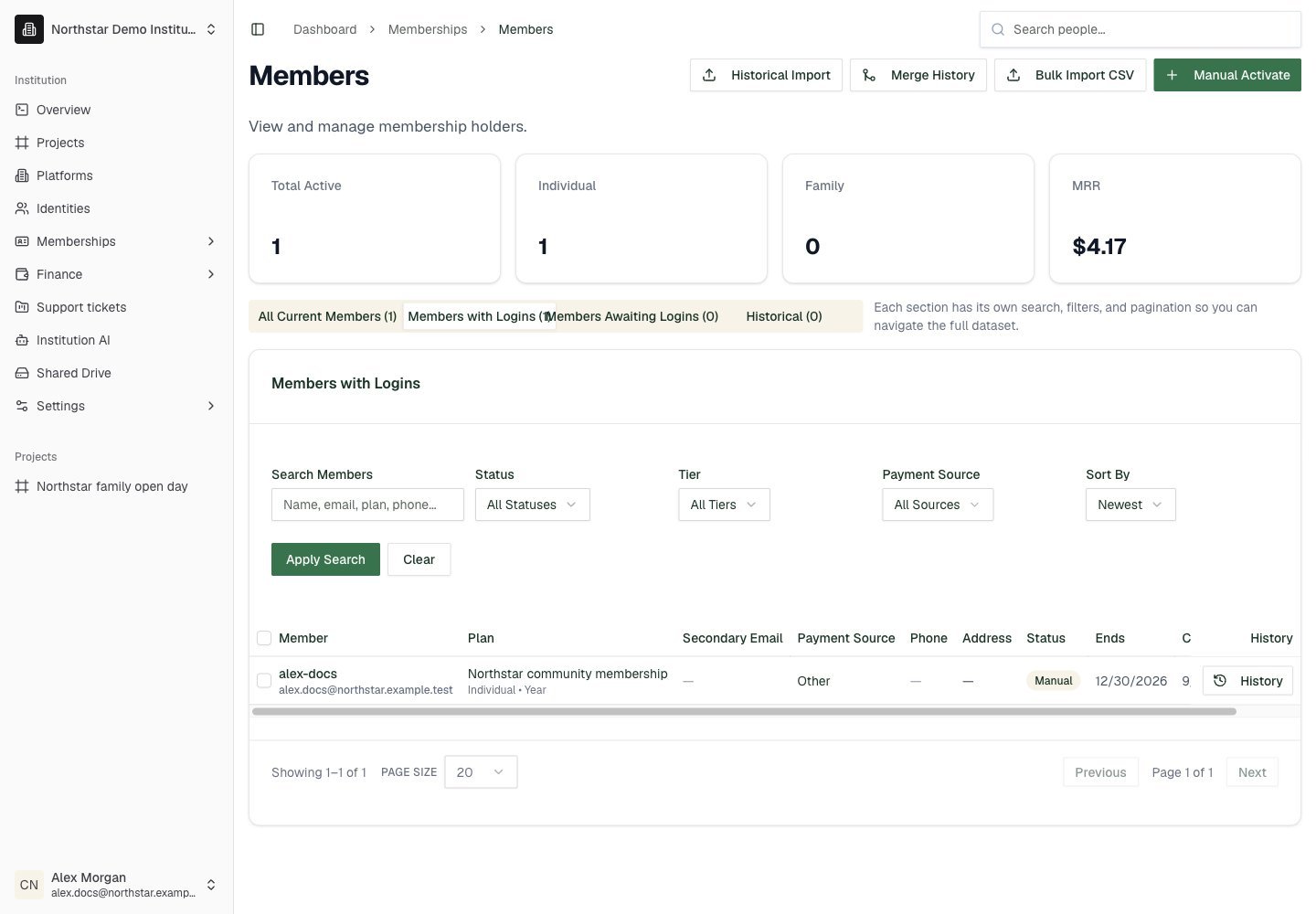Open the All Sources payment dropdown
Image resolution: width=1316 pixels, height=914 pixels.
[x=938, y=505]
